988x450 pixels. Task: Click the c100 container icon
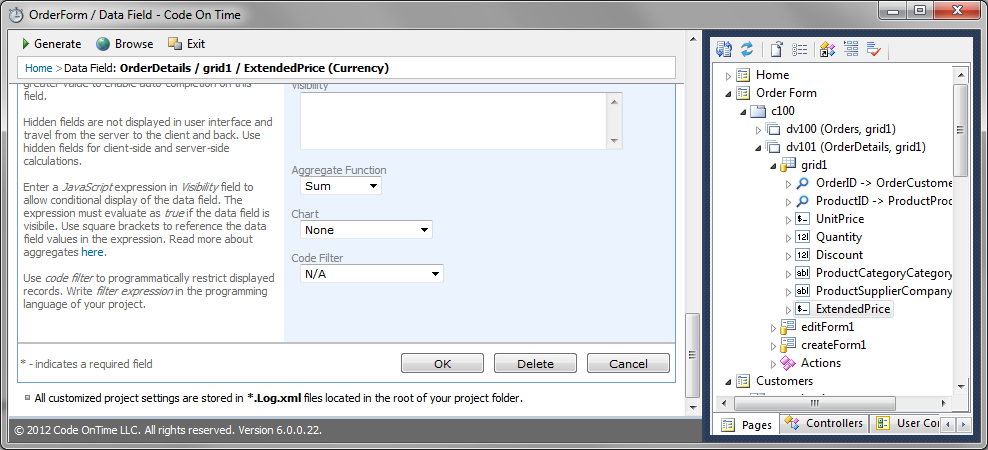[758, 111]
